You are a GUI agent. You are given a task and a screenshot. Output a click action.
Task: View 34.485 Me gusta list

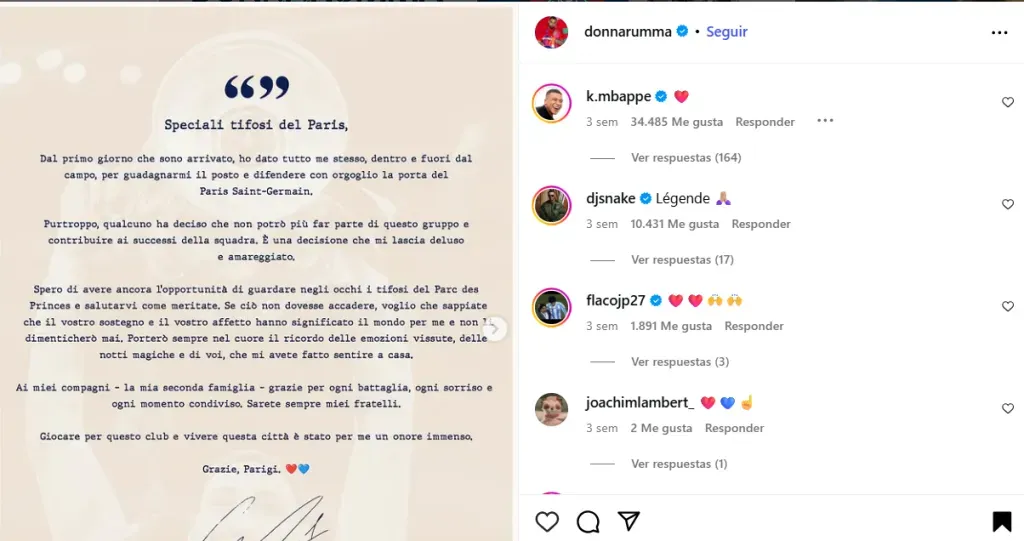pos(677,122)
